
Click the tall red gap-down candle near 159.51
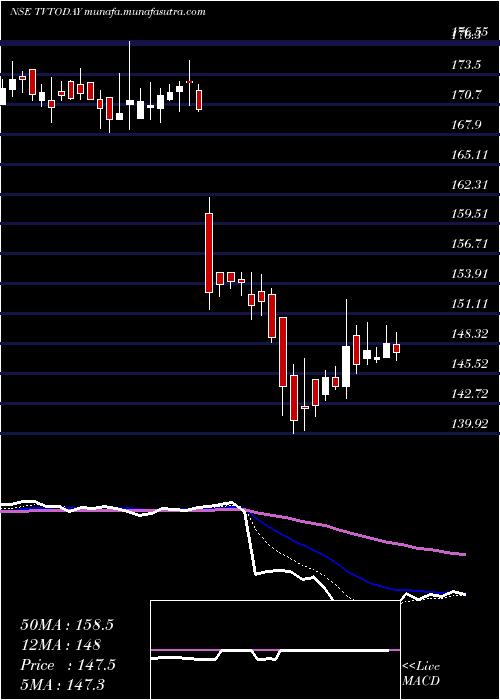(209, 253)
